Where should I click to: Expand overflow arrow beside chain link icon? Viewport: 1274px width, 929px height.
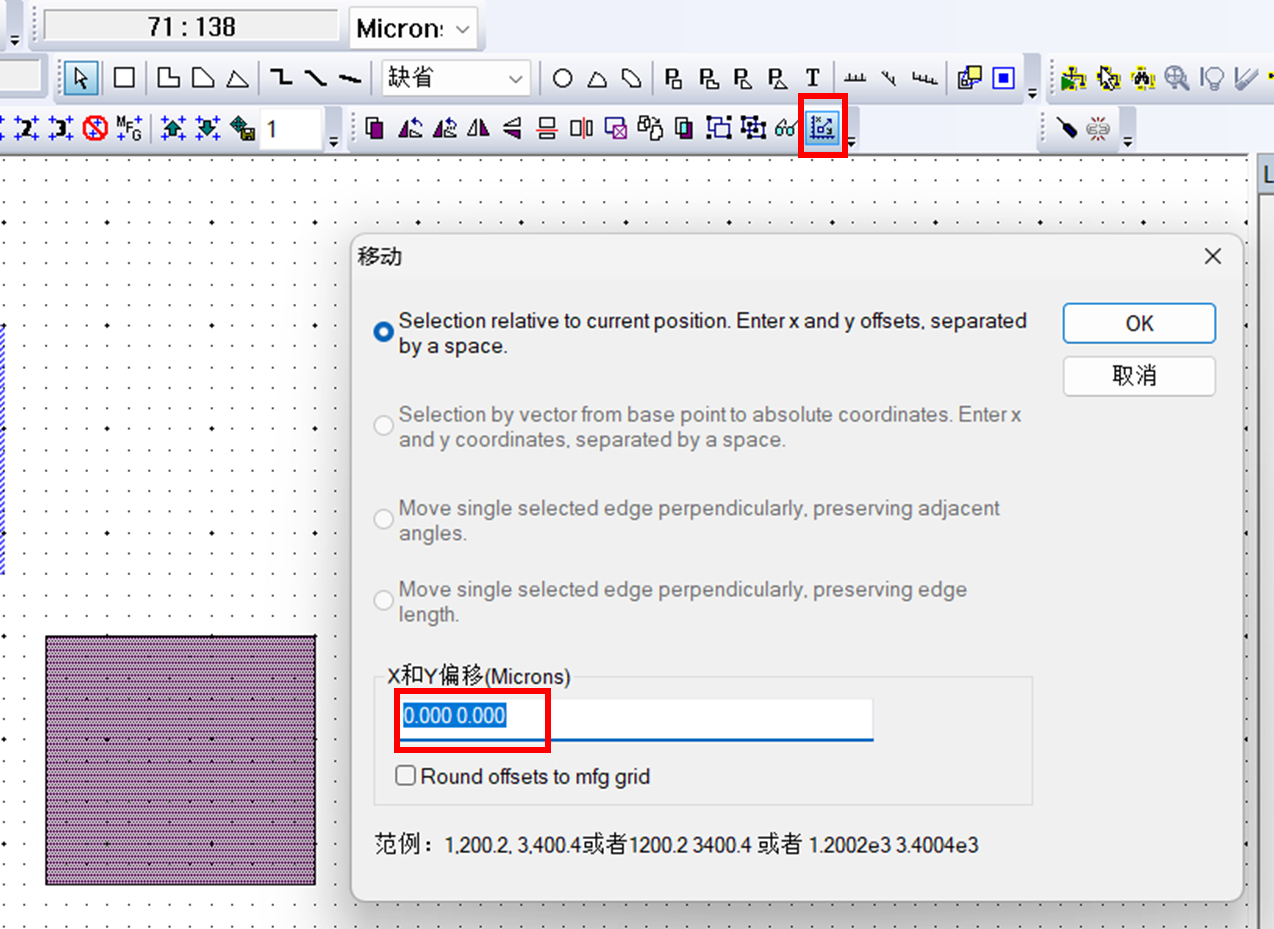point(1128,142)
